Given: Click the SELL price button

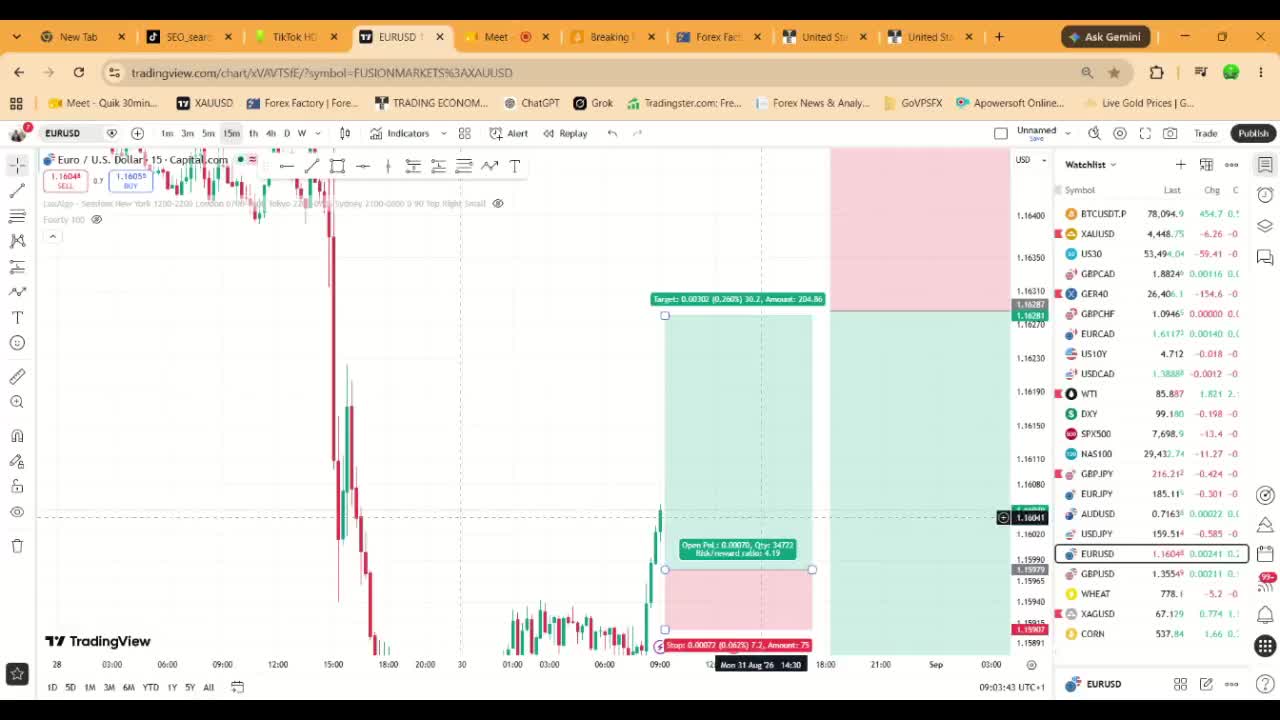Looking at the screenshot, I should [x=65, y=180].
